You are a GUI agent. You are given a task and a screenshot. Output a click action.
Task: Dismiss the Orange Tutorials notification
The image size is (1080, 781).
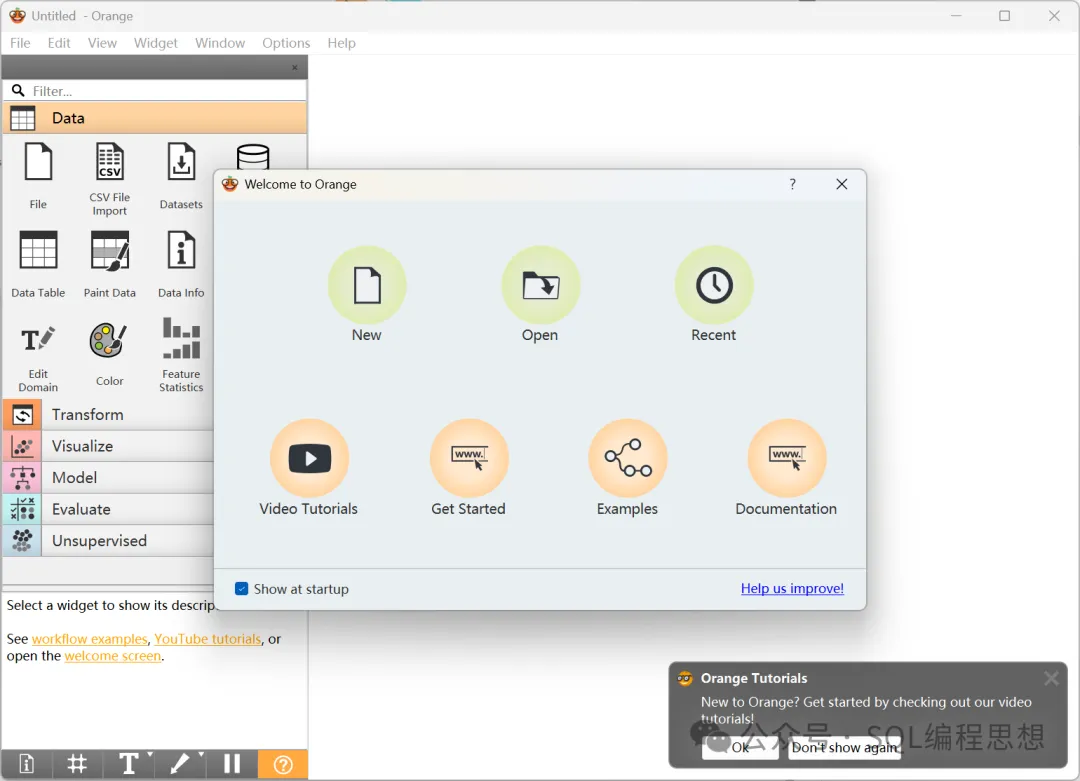(1051, 678)
